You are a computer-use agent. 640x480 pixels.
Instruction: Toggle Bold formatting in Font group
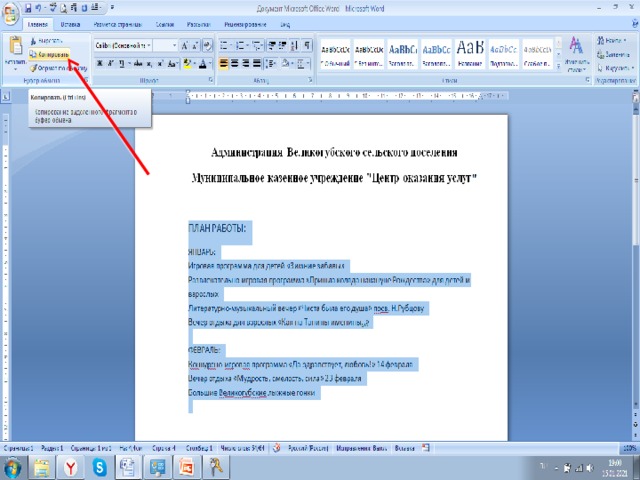pos(99,63)
